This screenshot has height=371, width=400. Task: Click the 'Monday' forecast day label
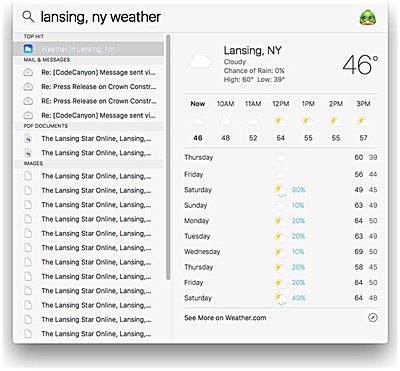[196, 221]
